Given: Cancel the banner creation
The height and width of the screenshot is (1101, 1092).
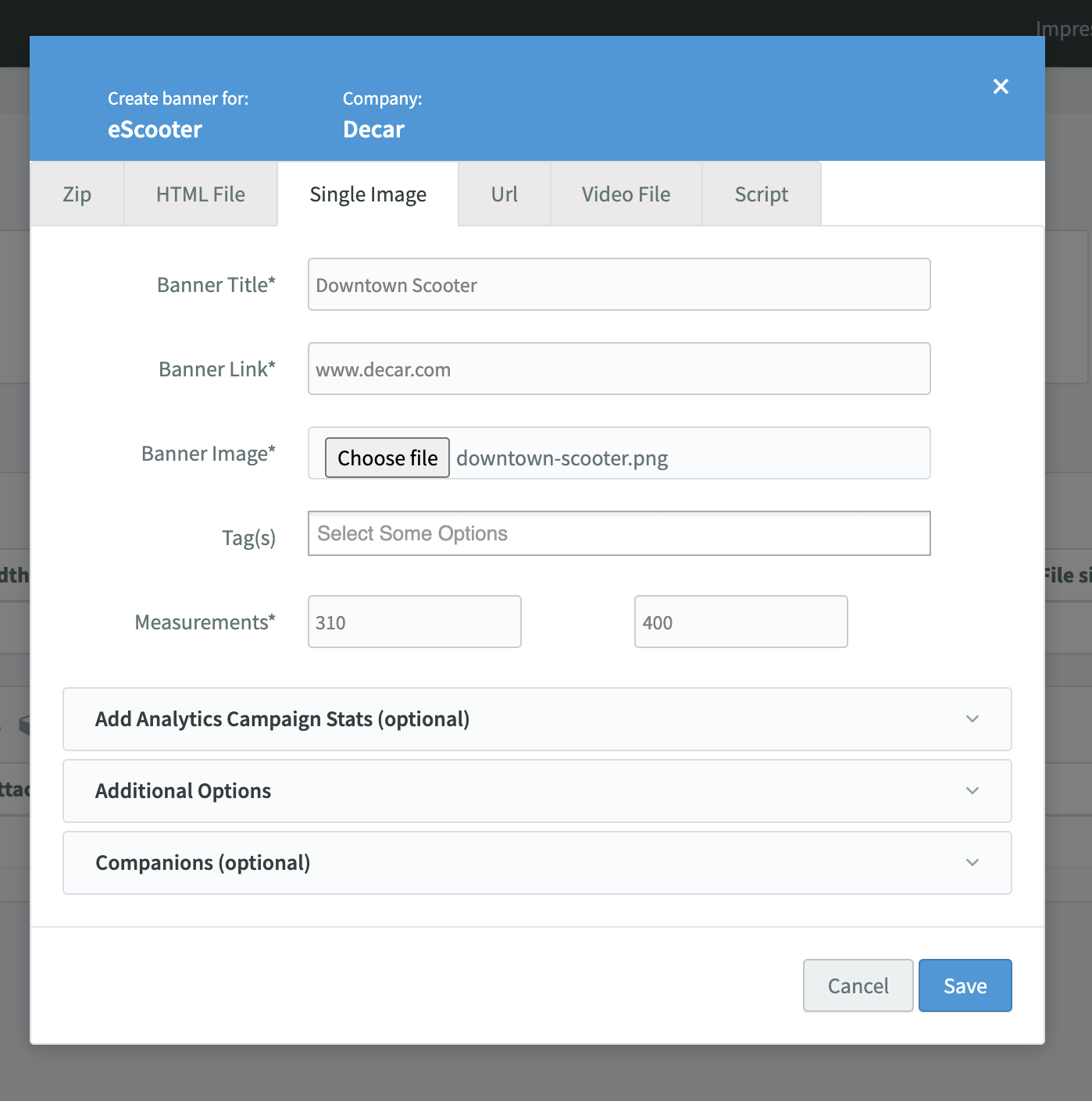Looking at the screenshot, I should click(x=858, y=986).
